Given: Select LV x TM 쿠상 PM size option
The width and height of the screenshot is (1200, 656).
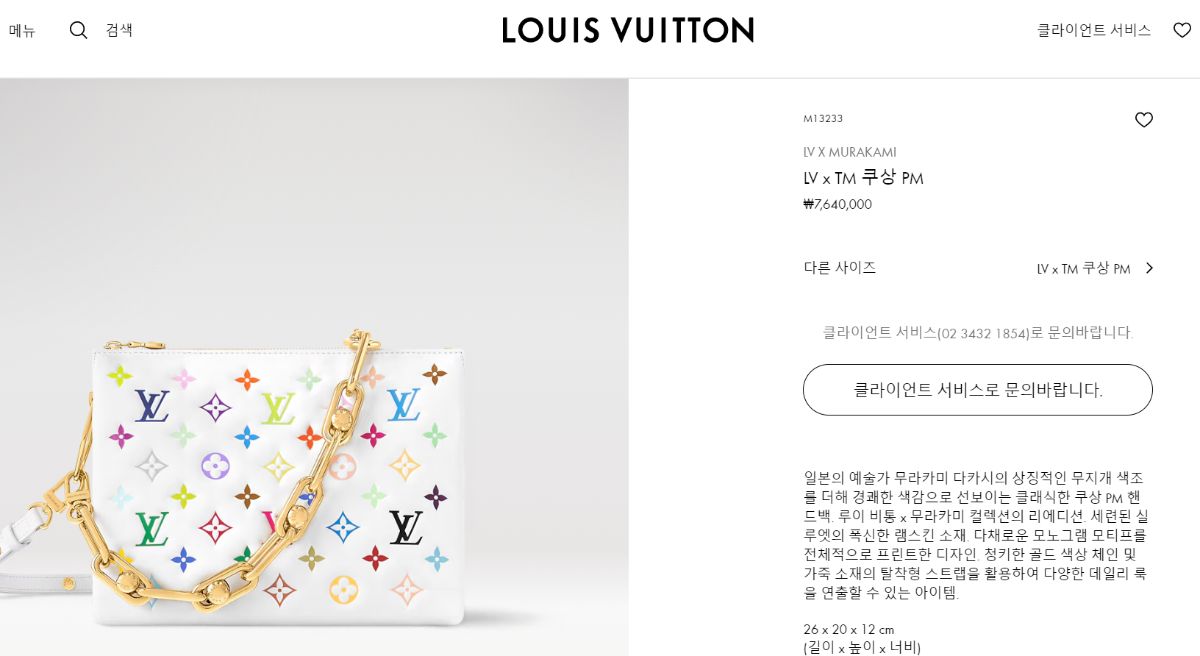Looking at the screenshot, I should click(1083, 268).
